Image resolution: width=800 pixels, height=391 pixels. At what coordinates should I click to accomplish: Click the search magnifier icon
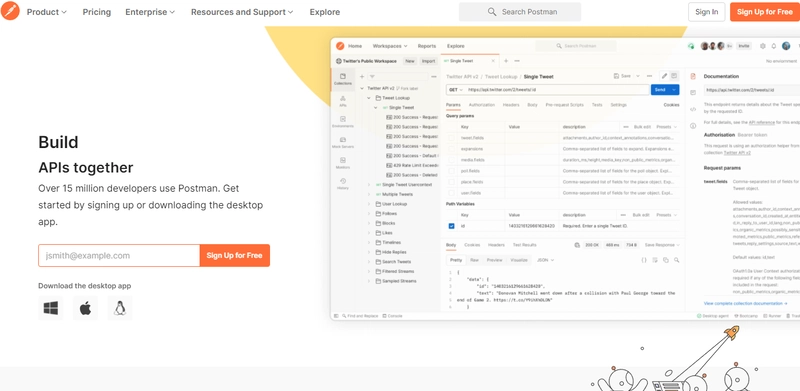[x=492, y=12]
